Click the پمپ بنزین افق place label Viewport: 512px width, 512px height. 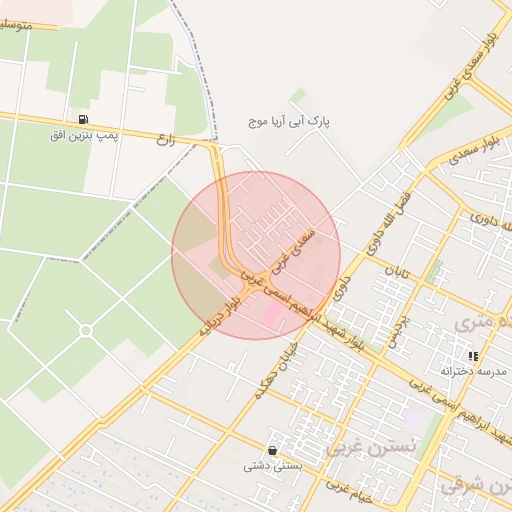click(x=84, y=136)
